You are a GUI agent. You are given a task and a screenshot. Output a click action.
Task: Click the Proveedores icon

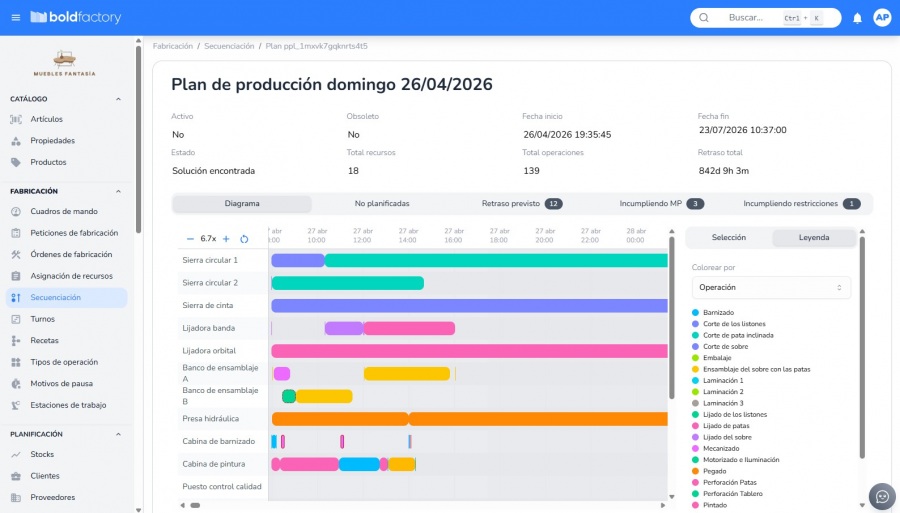pos(16,498)
